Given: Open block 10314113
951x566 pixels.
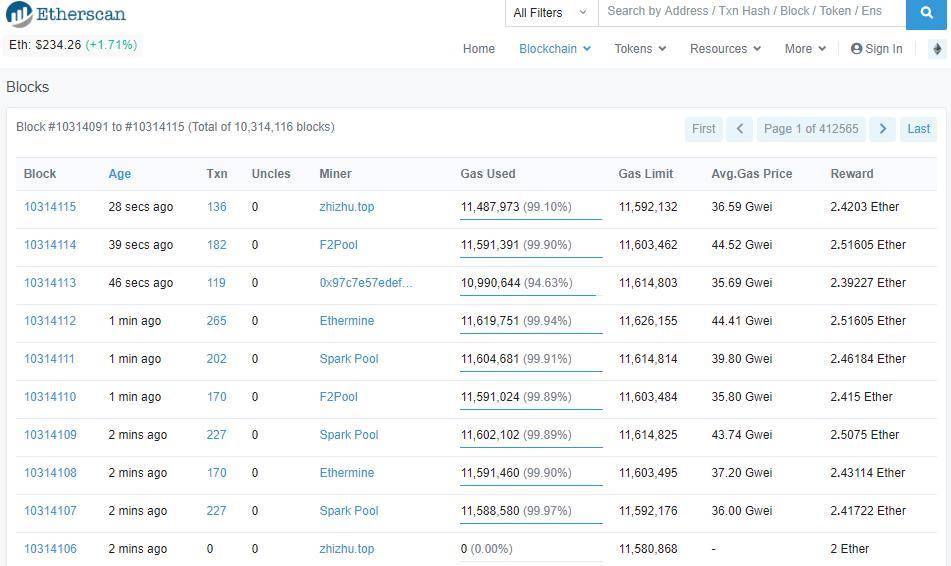Looking at the screenshot, I should point(50,283).
